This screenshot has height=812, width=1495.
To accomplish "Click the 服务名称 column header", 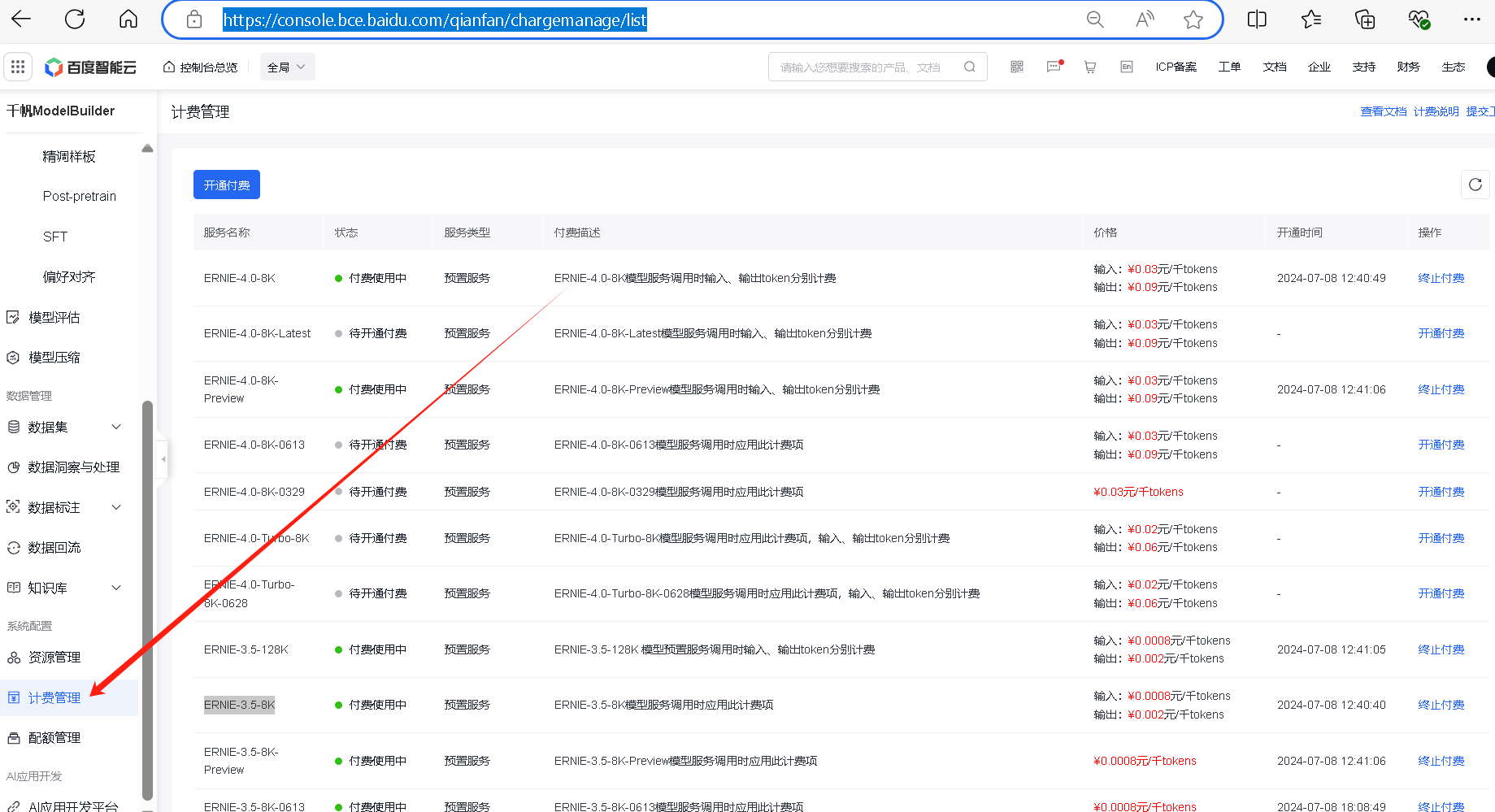I will click(x=227, y=232).
